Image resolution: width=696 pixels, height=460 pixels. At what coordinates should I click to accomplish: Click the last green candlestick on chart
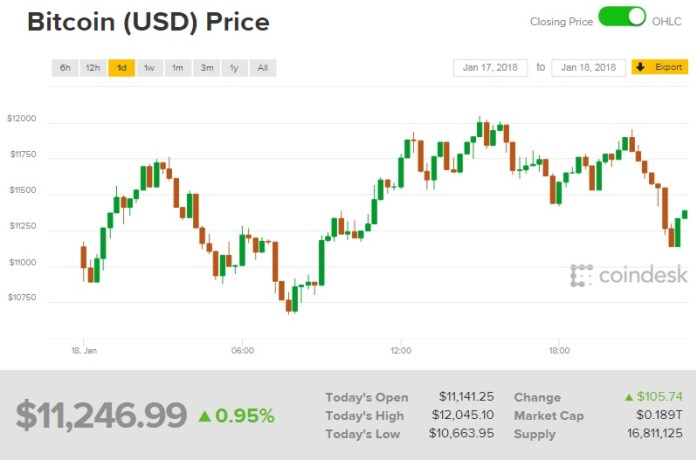pos(685,213)
